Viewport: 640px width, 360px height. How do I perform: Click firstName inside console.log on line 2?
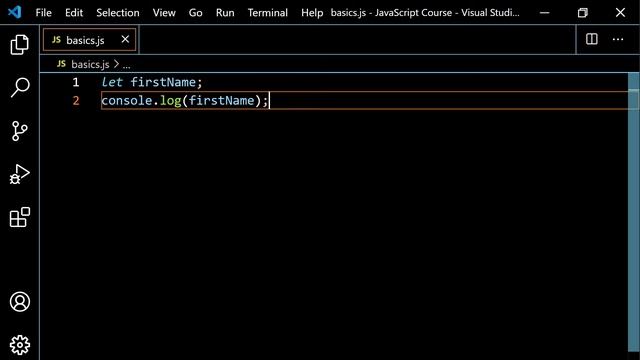click(x=221, y=101)
